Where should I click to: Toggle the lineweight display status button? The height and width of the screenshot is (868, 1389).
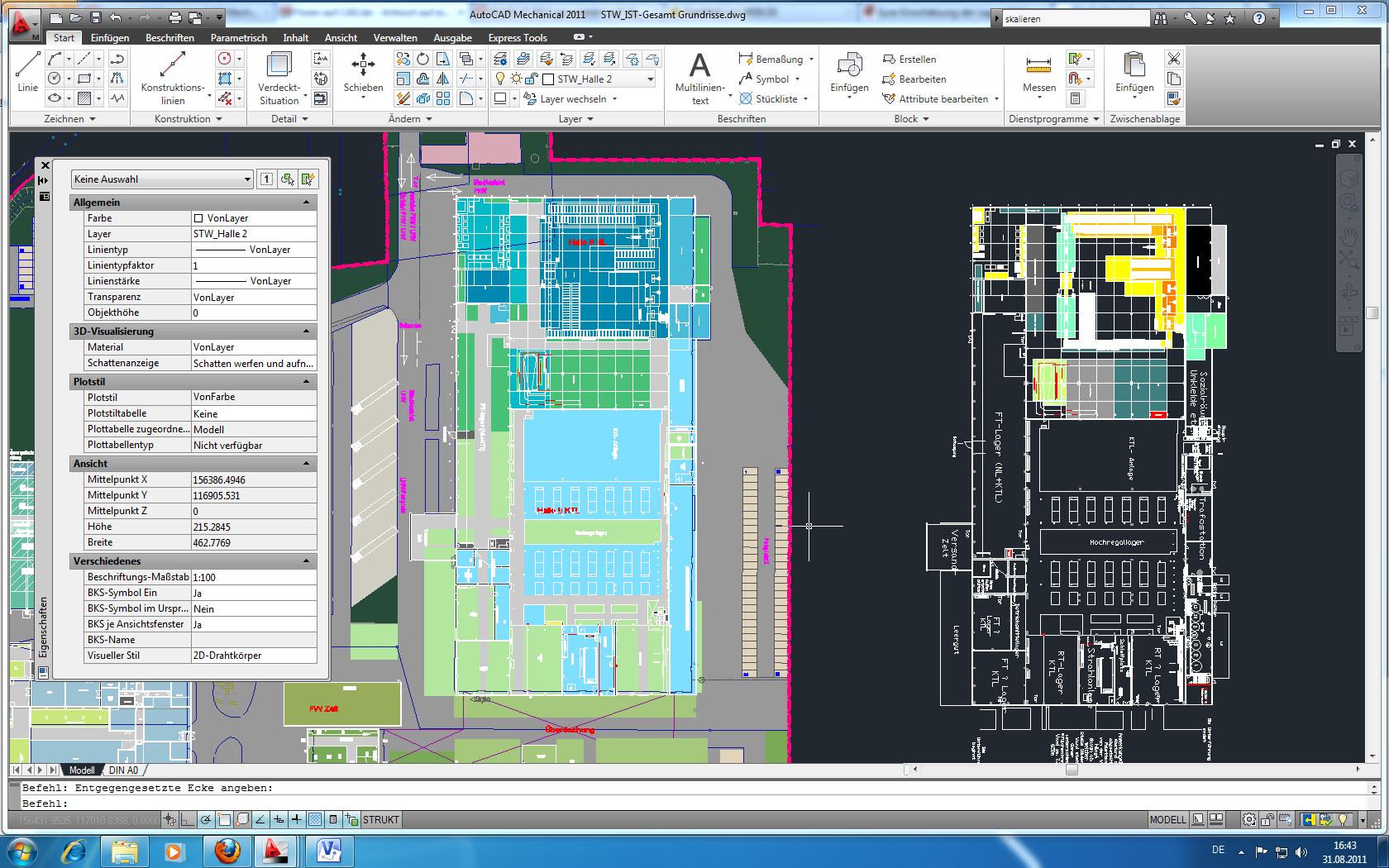(x=298, y=820)
